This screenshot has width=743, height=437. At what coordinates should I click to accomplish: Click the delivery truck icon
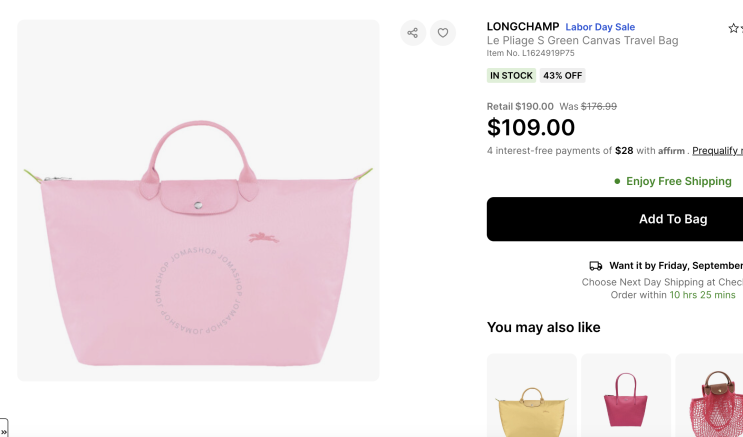point(596,266)
